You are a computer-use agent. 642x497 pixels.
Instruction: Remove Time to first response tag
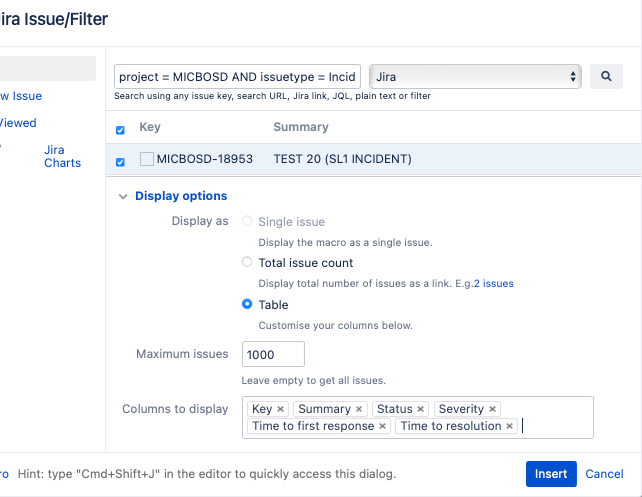click(x=382, y=426)
